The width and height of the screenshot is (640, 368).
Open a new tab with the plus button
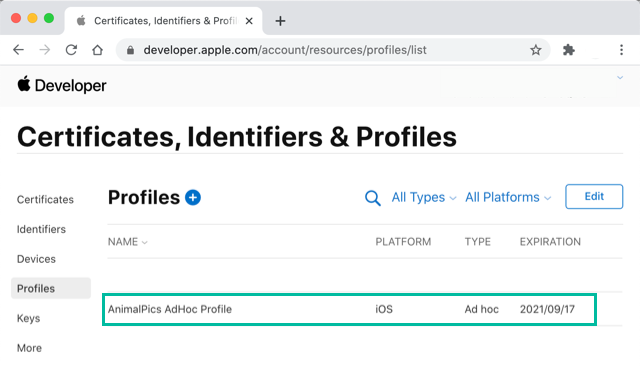280,21
